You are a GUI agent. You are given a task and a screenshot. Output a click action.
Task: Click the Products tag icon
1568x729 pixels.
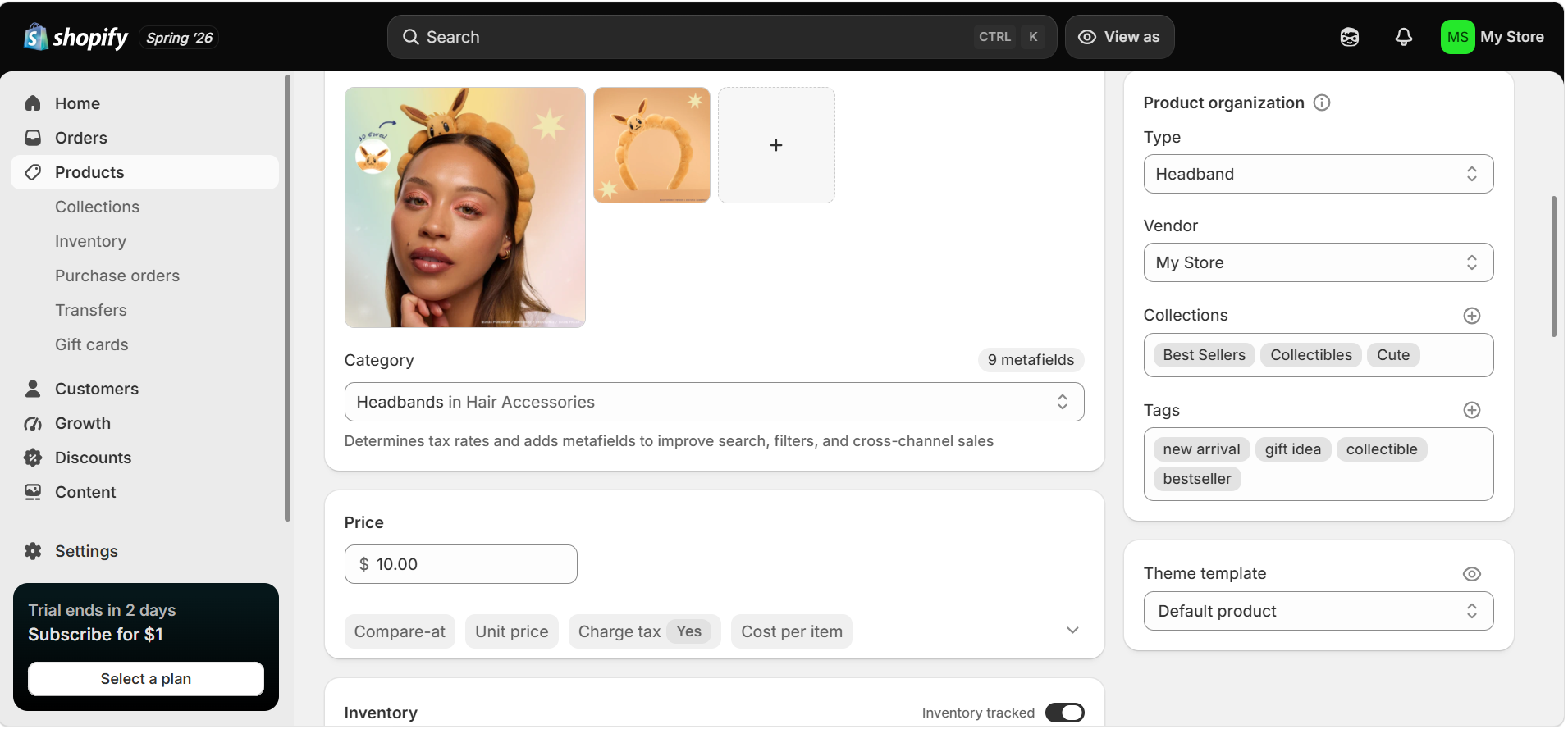(x=33, y=172)
